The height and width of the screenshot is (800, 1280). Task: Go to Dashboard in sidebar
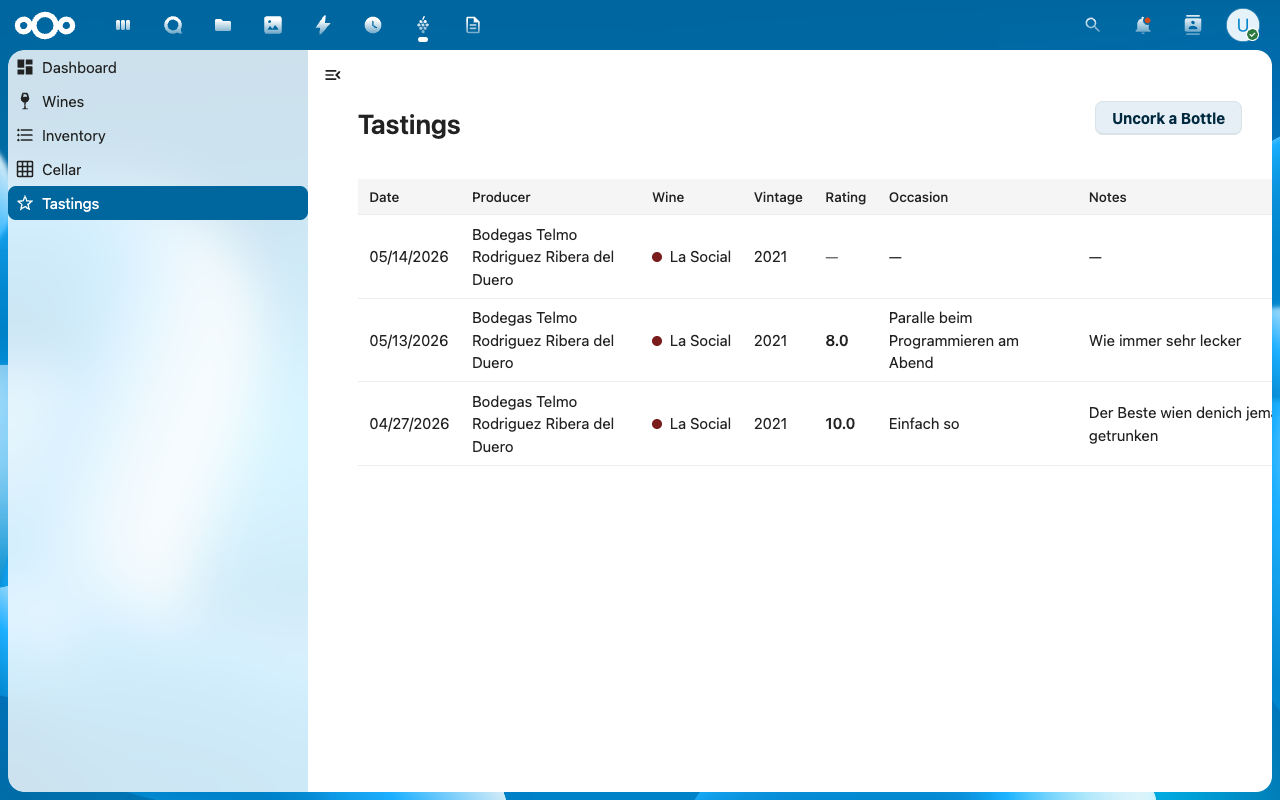click(x=158, y=68)
